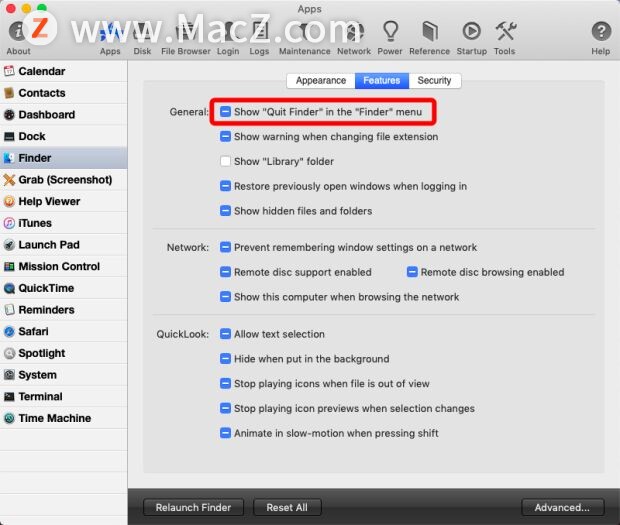
Task: Open the Network toolbar section
Action: click(x=354, y=38)
